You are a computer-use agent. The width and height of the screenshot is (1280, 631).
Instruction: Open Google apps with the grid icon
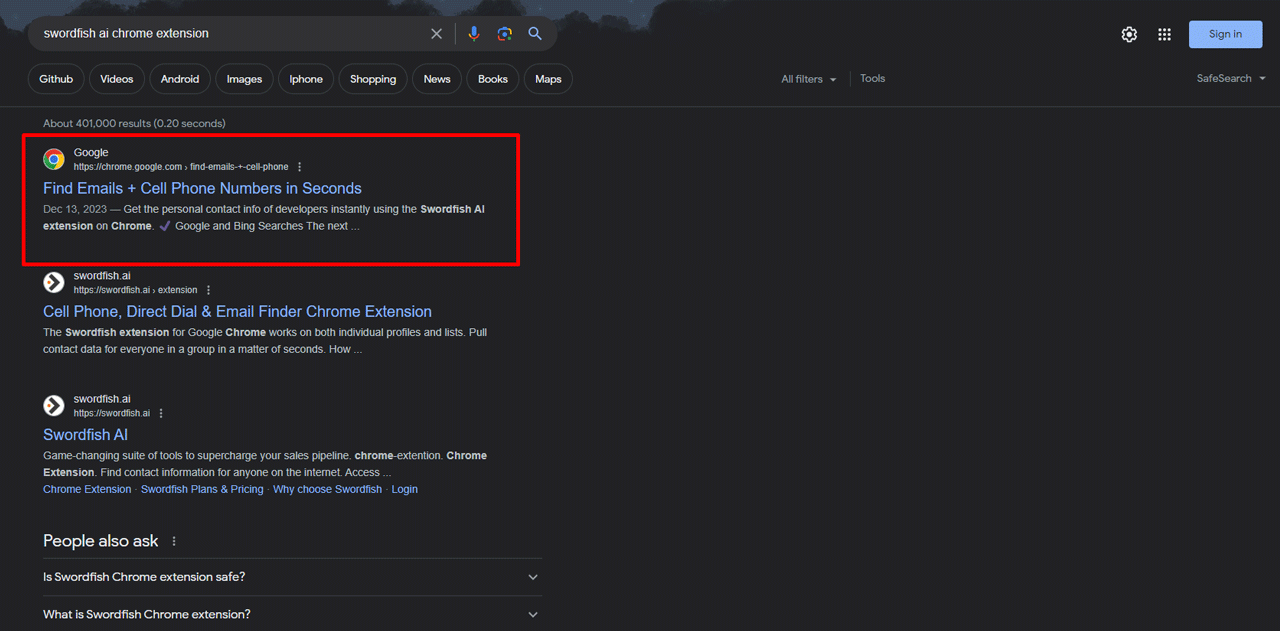point(1164,33)
